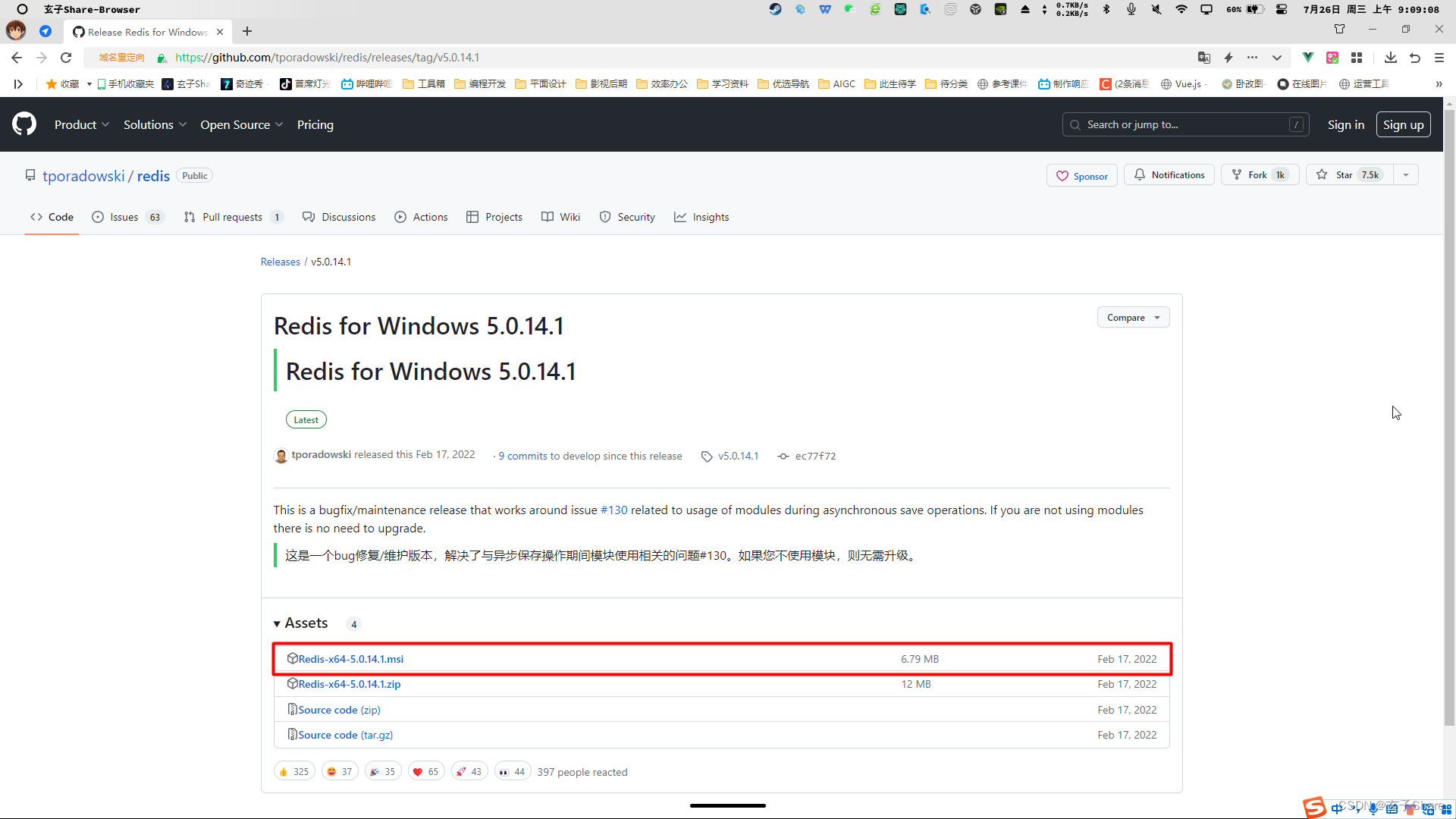Open the Sponsor heart icon
This screenshot has height=819, width=1456.
pyautogui.click(x=1062, y=176)
